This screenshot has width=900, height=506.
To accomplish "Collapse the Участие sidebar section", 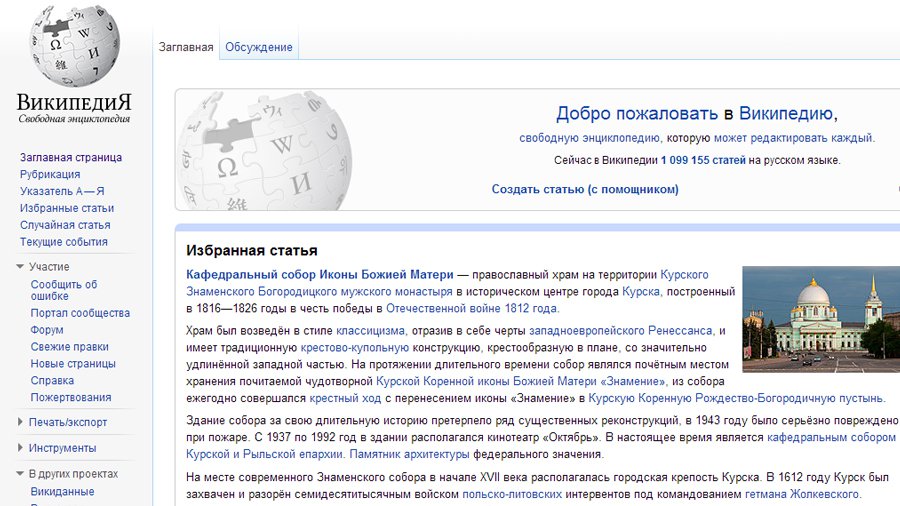I will click(20, 267).
